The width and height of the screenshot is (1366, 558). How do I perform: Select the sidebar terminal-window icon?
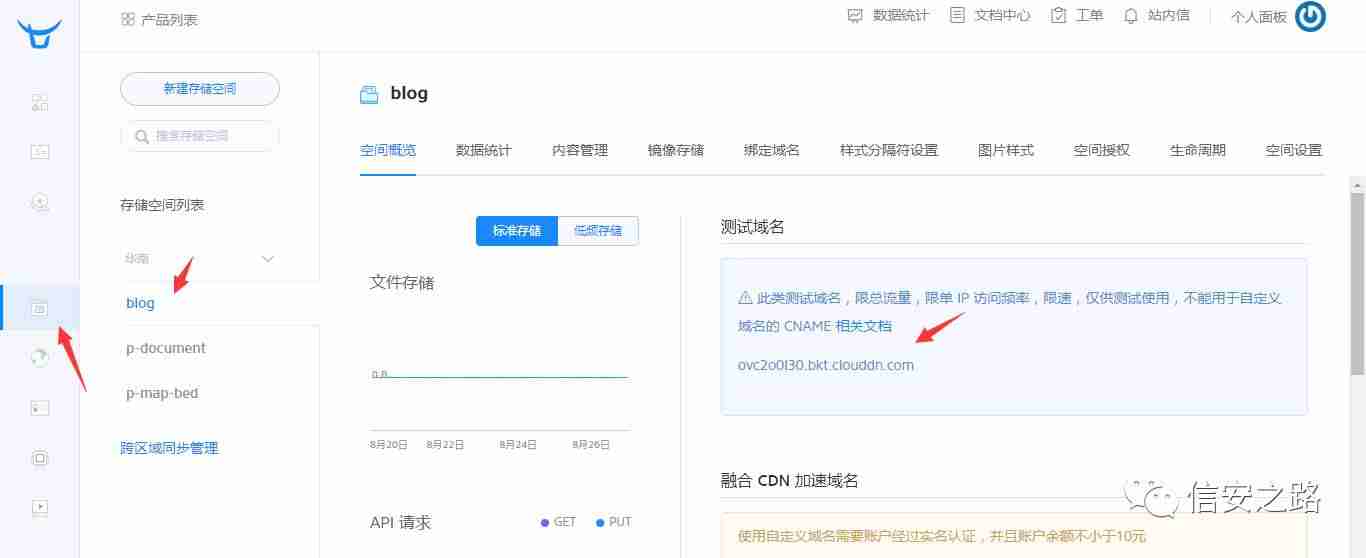click(x=40, y=407)
